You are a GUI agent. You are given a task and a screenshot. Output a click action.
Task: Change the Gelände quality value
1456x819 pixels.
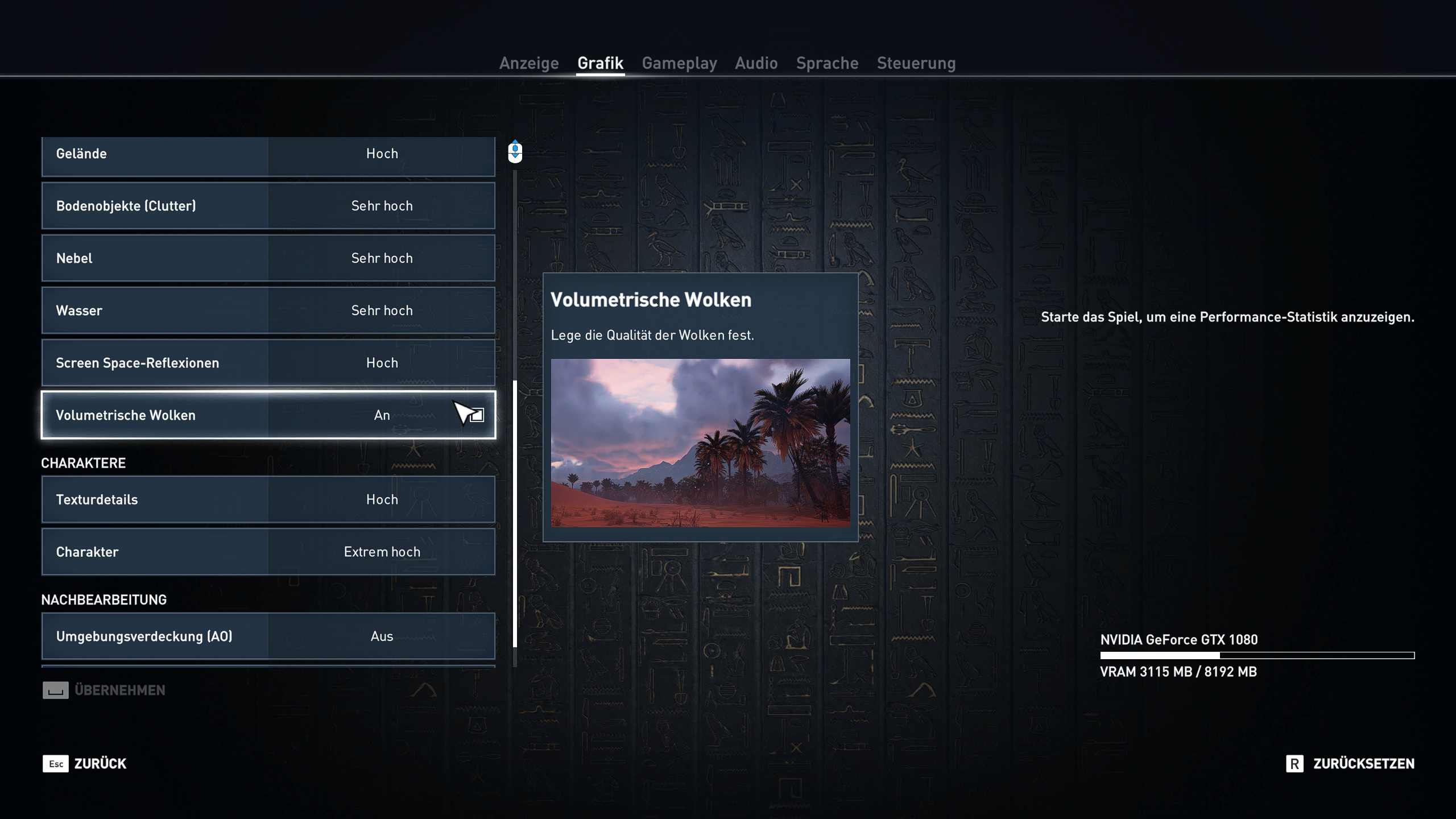pyautogui.click(x=382, y=154)
